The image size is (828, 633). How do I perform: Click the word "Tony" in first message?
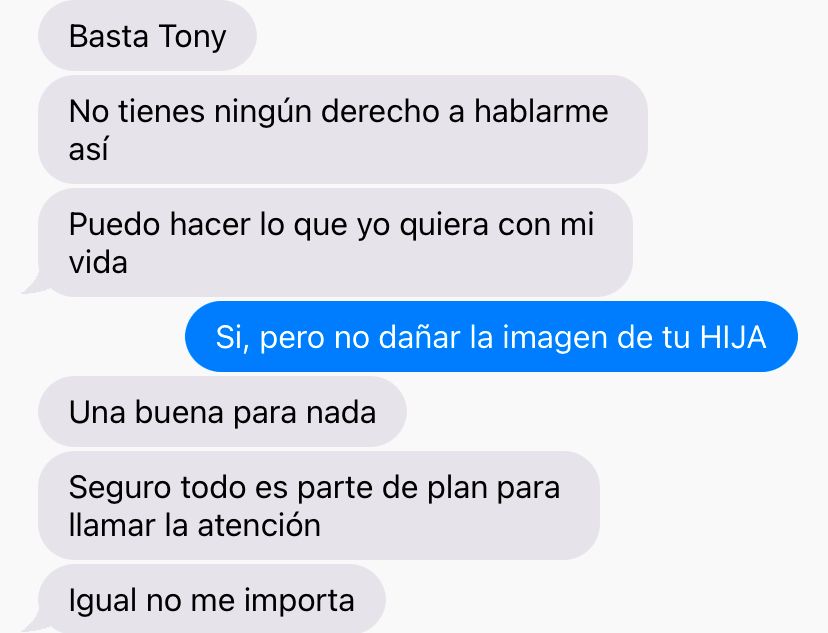[x=192, y=37]
